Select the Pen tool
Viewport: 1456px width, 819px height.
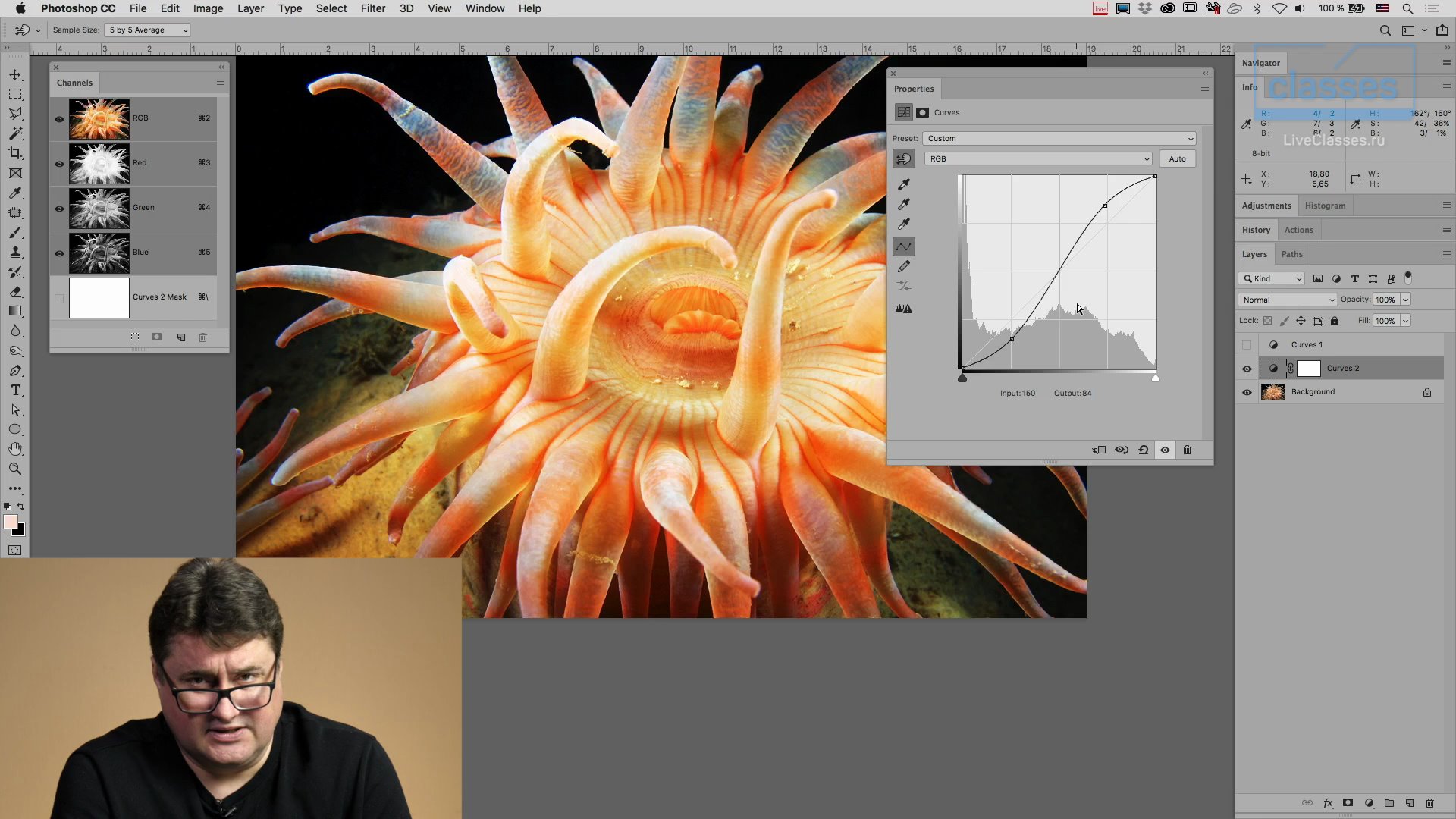pos(15,370)
